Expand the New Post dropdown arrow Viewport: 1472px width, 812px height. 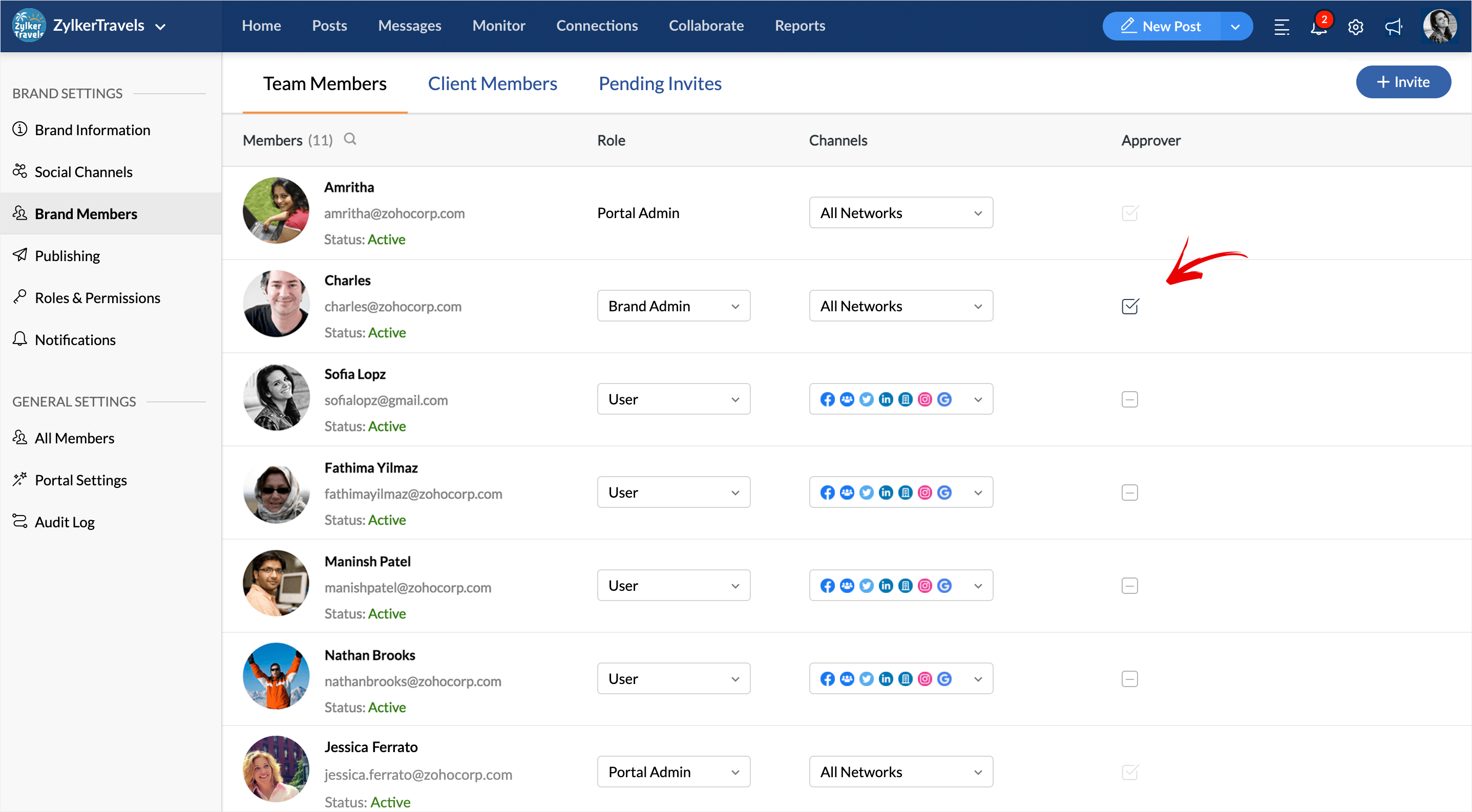pos(1235,27)
